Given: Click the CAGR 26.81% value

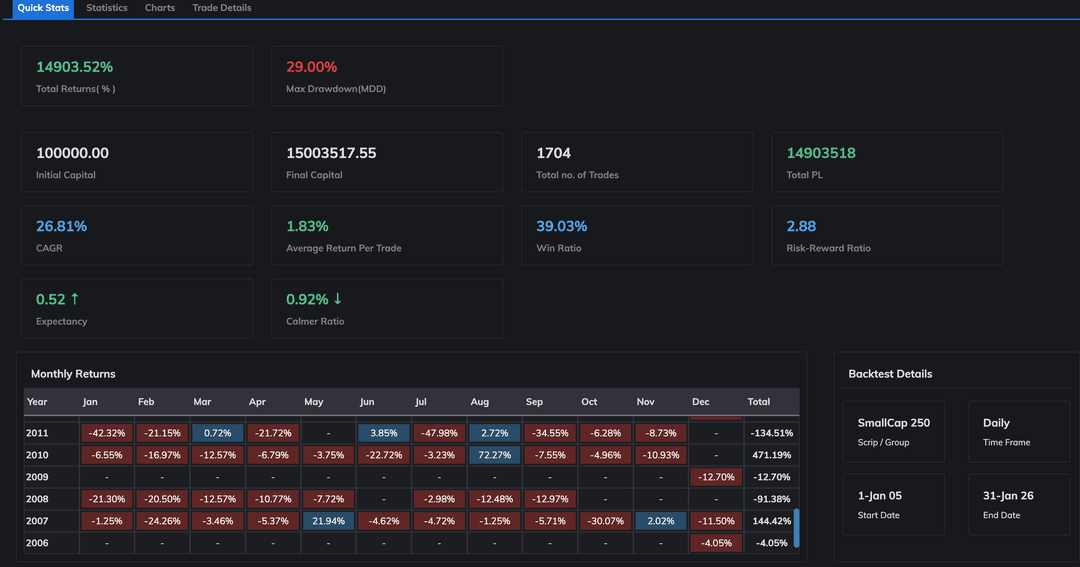Looking at the screenshot, I should coord(62,226).
